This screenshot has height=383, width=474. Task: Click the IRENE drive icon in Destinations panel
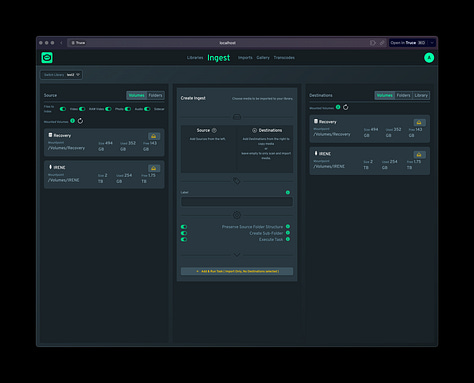[x=316, y=153]
